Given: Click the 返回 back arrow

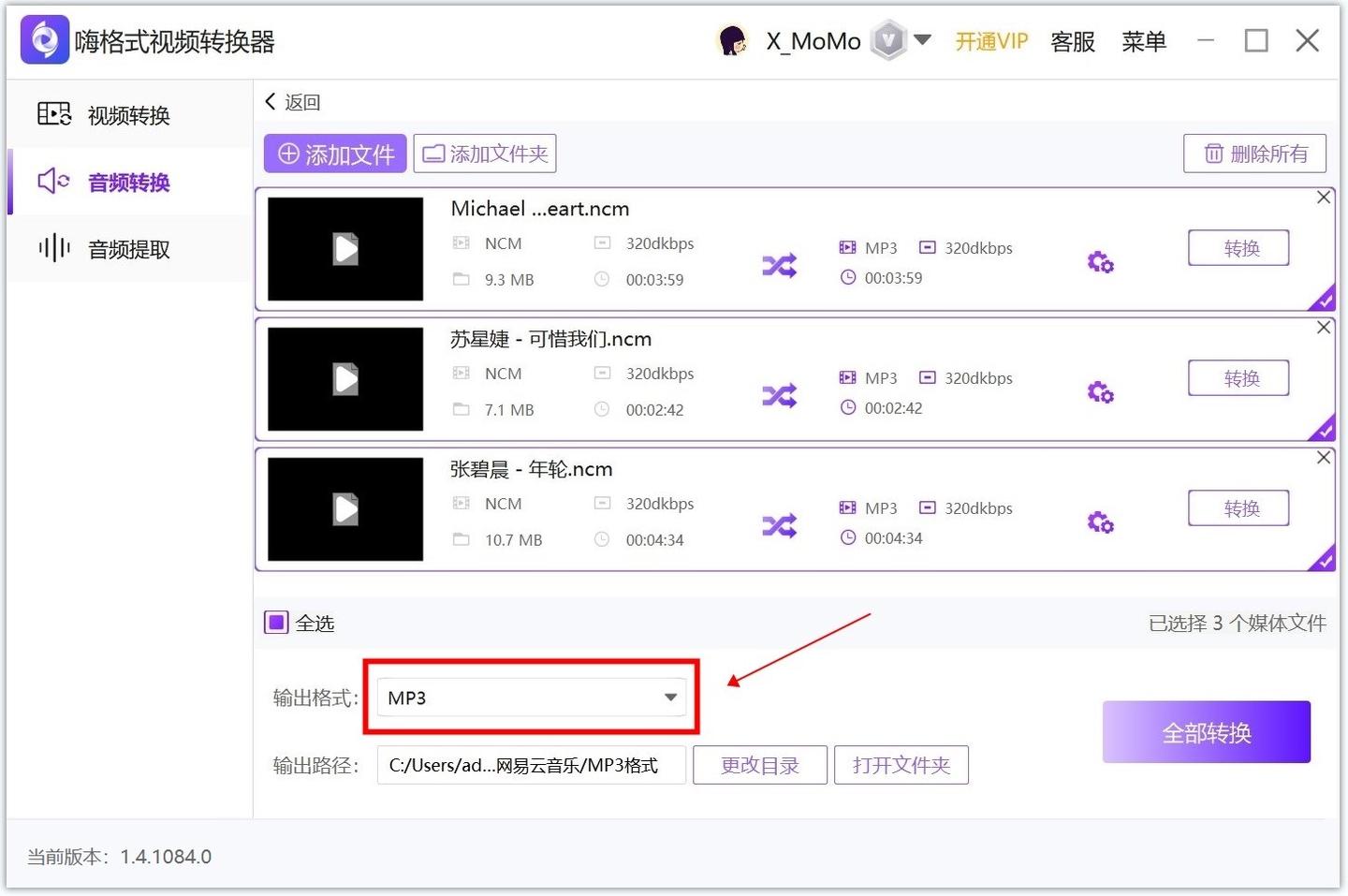Looking at the screenshot, I should click(271, 101).
